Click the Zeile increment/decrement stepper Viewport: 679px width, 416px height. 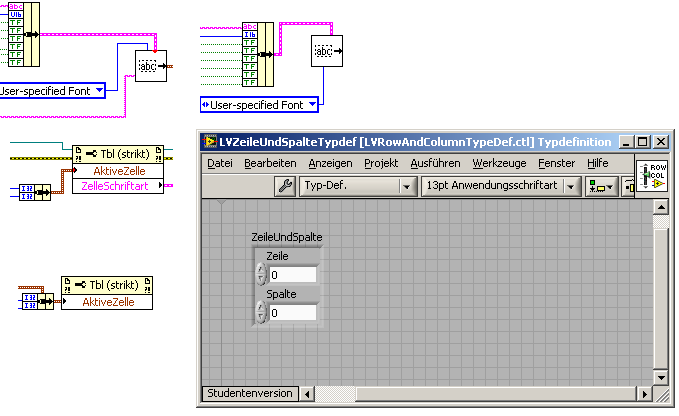pyautogui.click(x=261, y=274)
